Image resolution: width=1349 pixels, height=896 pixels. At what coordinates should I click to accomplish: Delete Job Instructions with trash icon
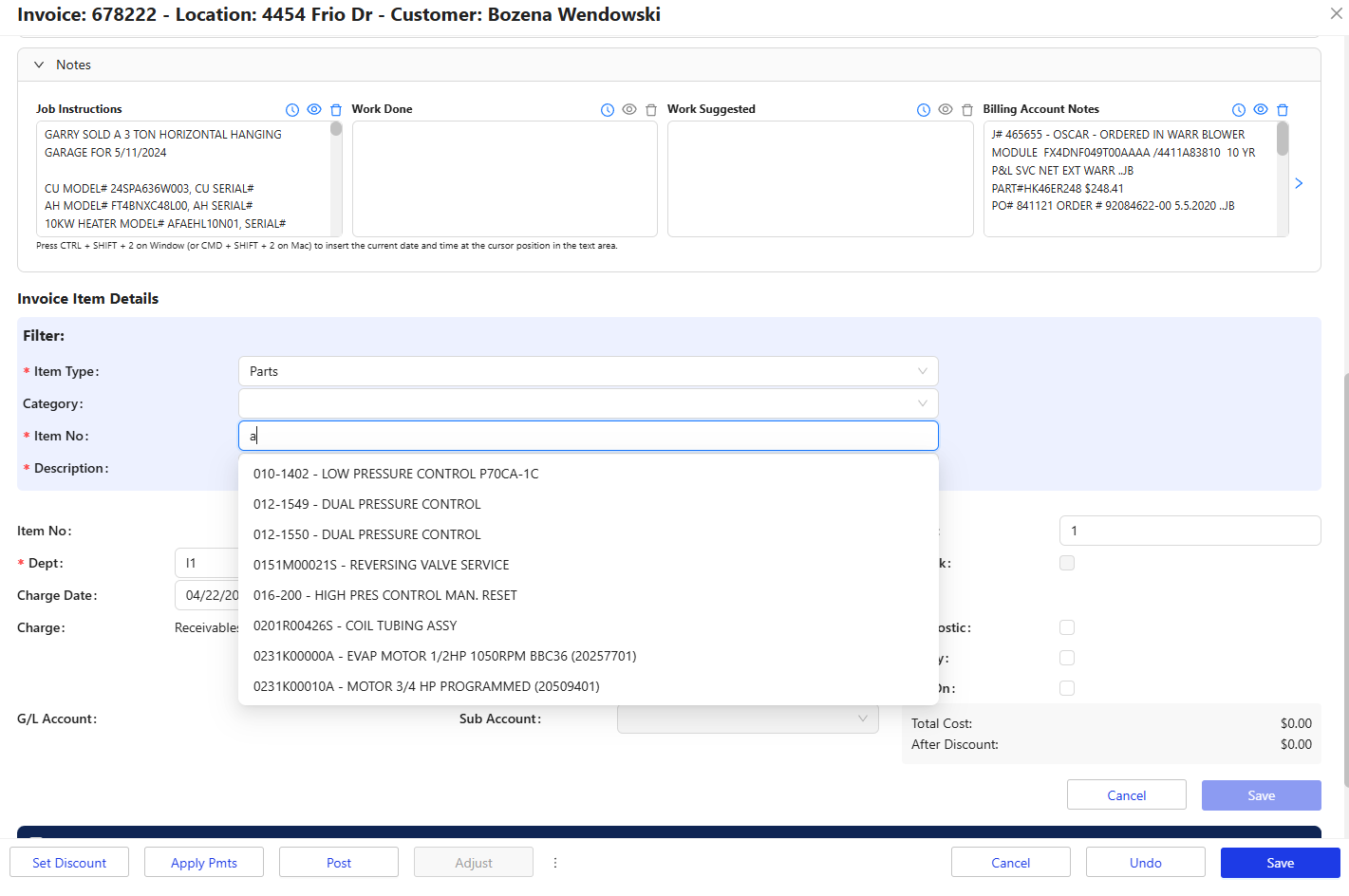click(x=336, y=110)
